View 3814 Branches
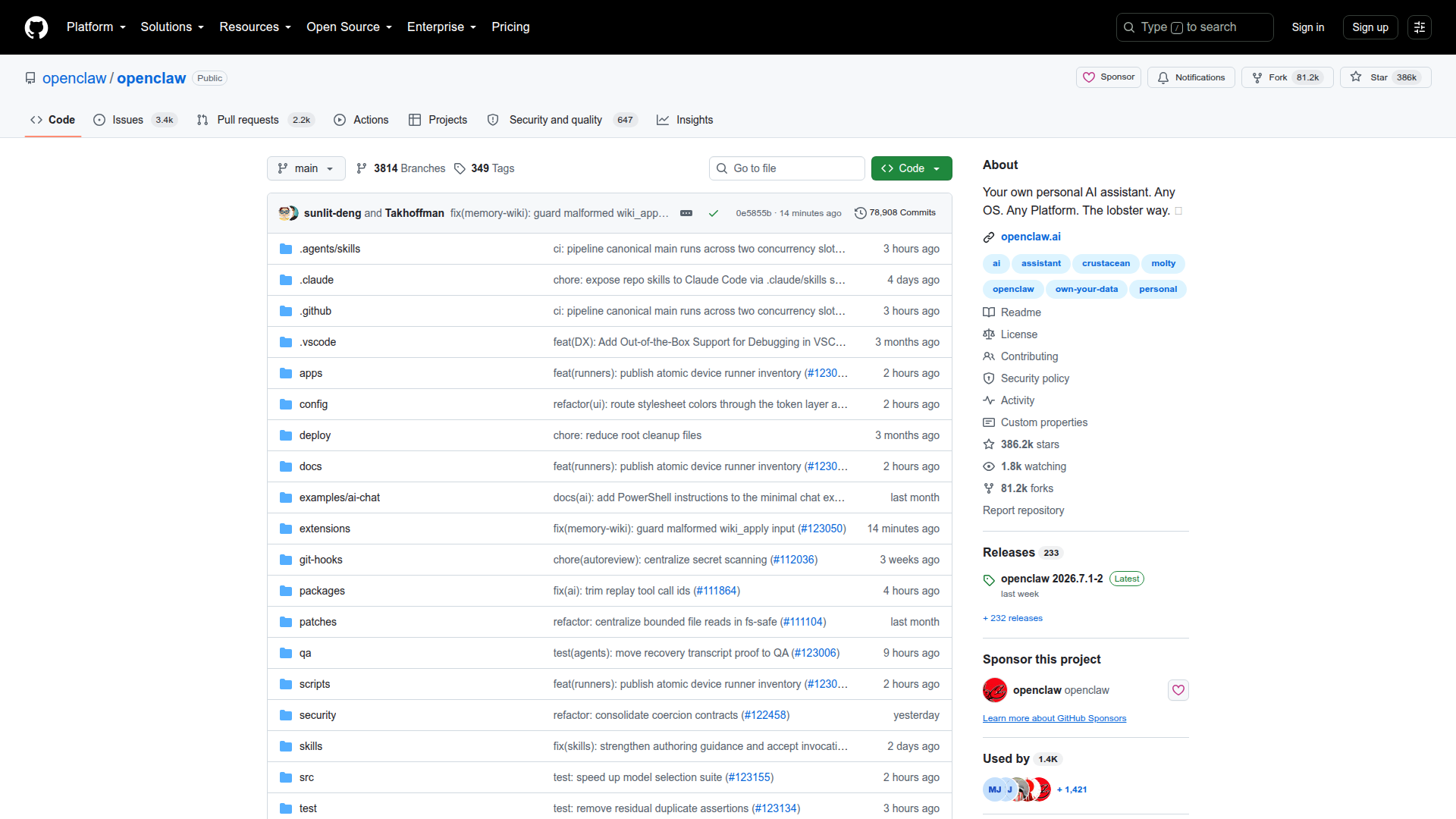The width and height of the screenshot is (1456, 819). click(x=400, y=168)
